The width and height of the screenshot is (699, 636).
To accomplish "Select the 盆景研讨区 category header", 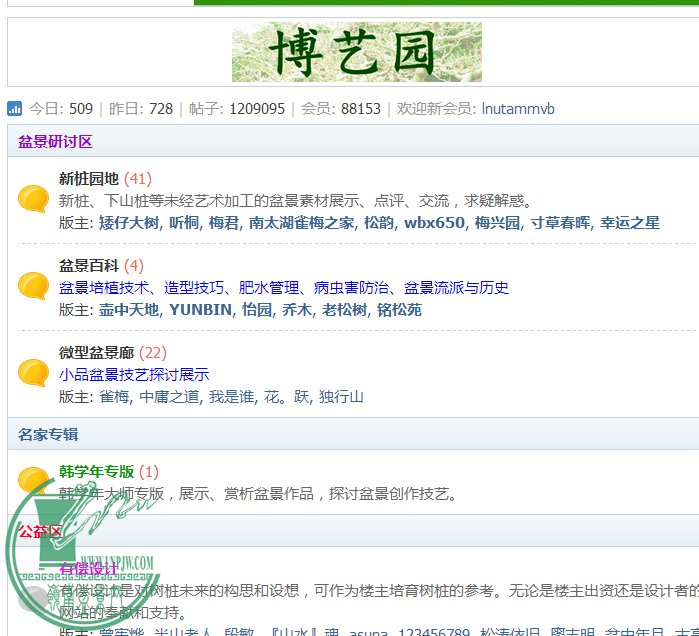I will tap(55, 142).
